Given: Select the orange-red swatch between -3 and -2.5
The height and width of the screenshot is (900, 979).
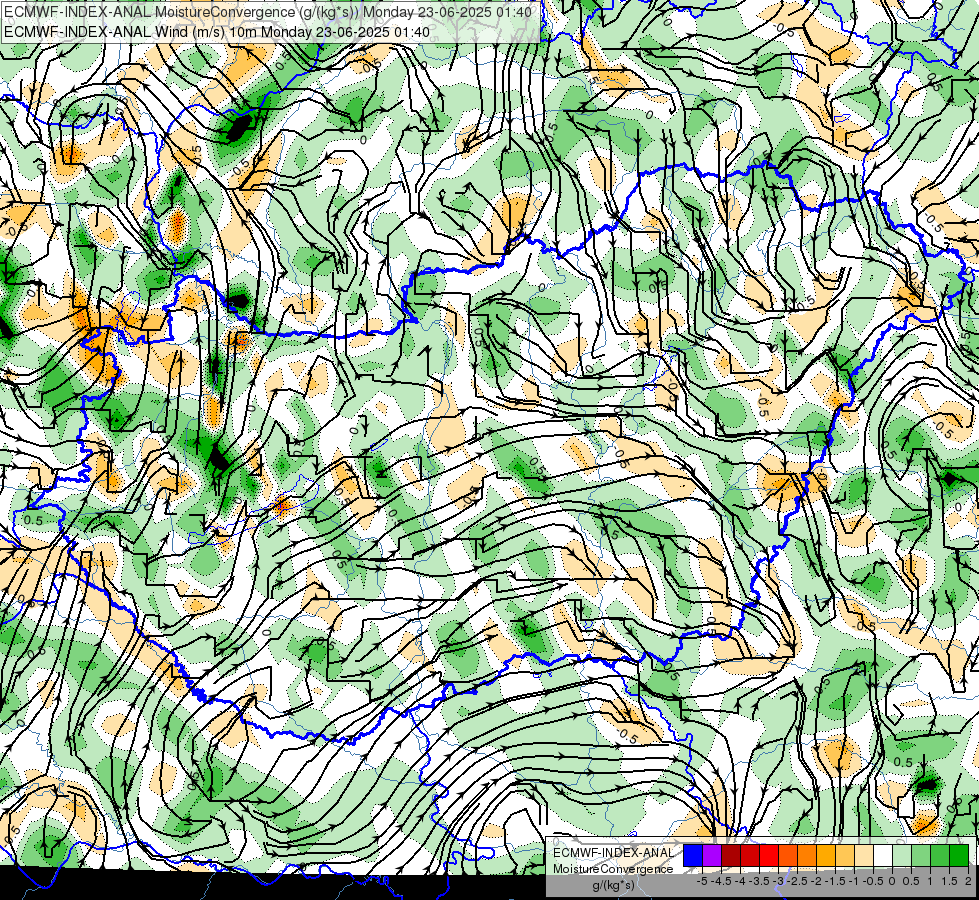Looking at the screenshot, I should [x=788, y=856].
